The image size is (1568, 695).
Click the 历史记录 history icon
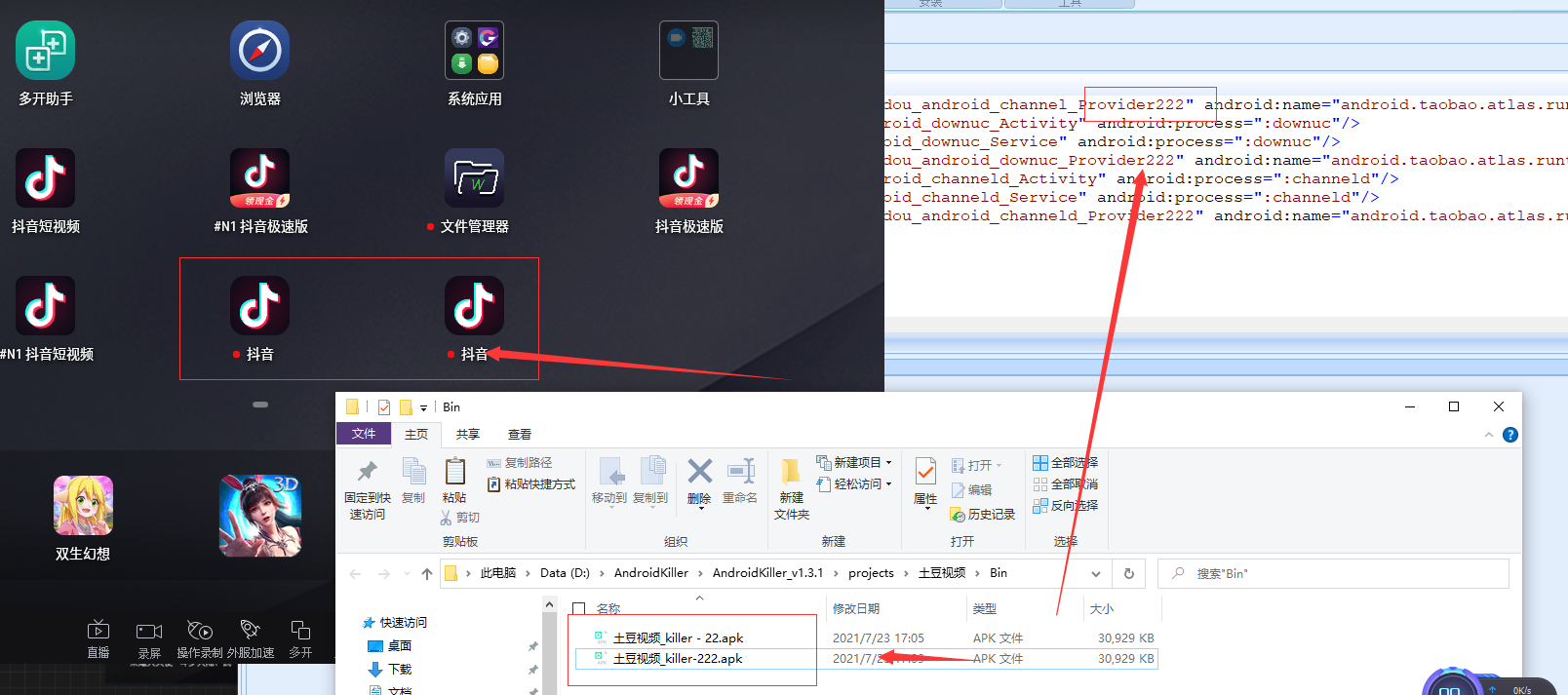click(x=983, y=515)
